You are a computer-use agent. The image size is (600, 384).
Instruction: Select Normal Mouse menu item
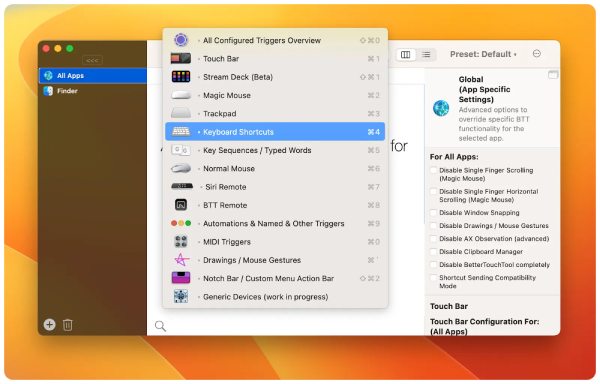coord(275,168)
